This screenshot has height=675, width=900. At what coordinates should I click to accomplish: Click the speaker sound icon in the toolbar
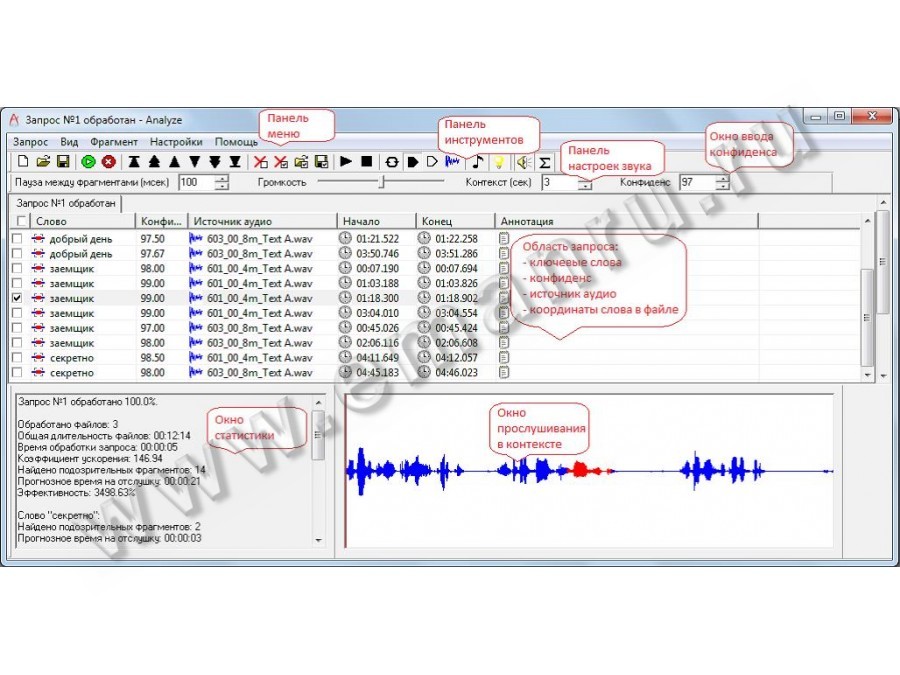point(522,161)
